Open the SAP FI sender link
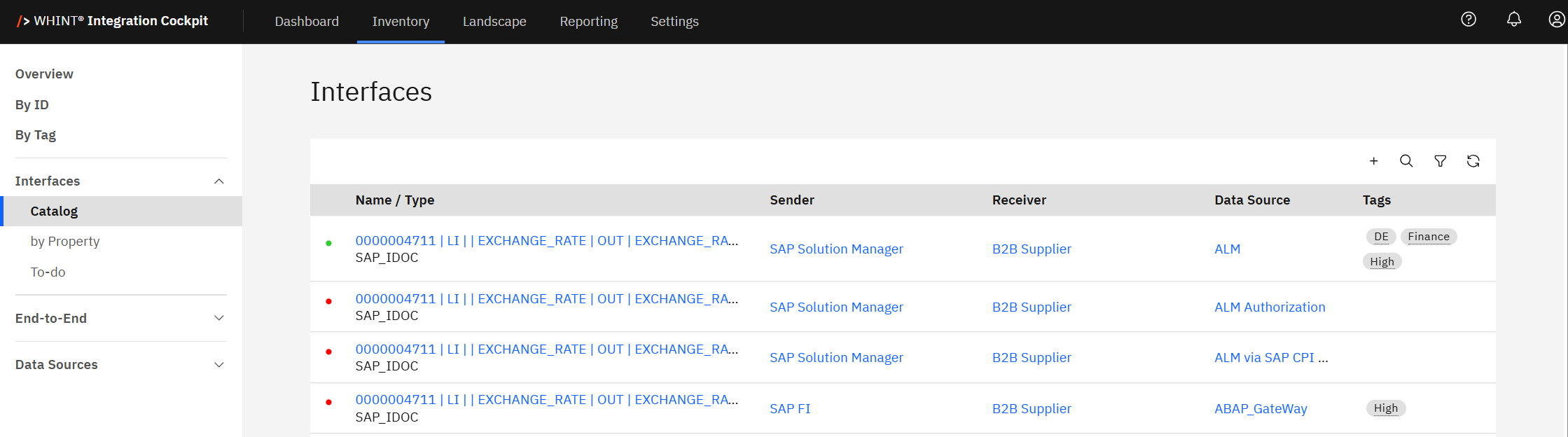 (789, 408)
